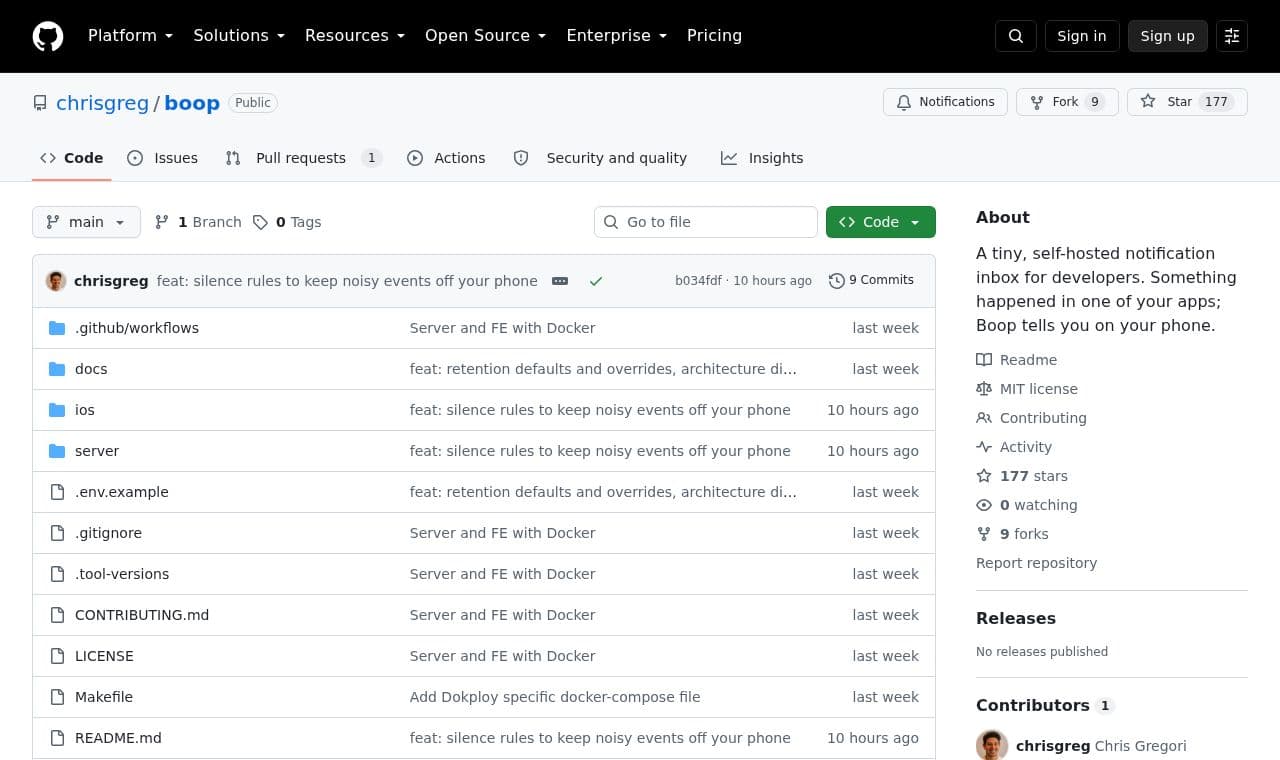View the MIT license link

[x=1027, y=389]
